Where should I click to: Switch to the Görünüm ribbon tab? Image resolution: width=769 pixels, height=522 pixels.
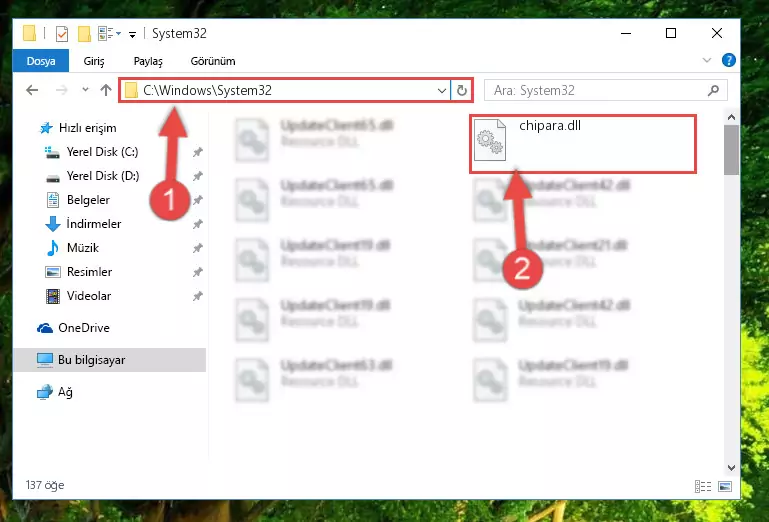tap(213, 61)
